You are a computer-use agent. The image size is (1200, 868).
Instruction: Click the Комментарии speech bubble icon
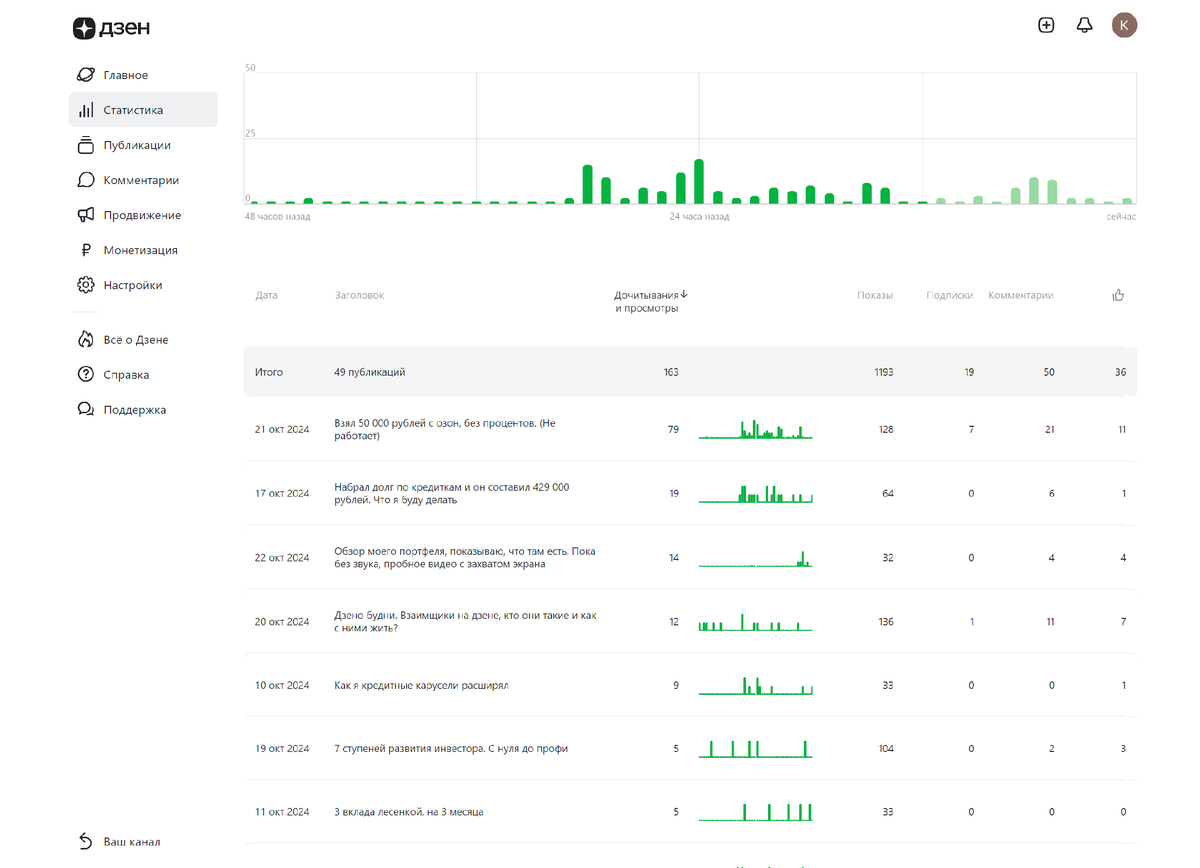86,180
